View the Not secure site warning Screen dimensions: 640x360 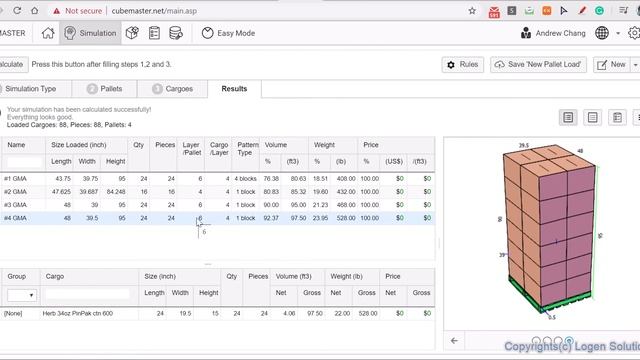(x=78, y=11)
